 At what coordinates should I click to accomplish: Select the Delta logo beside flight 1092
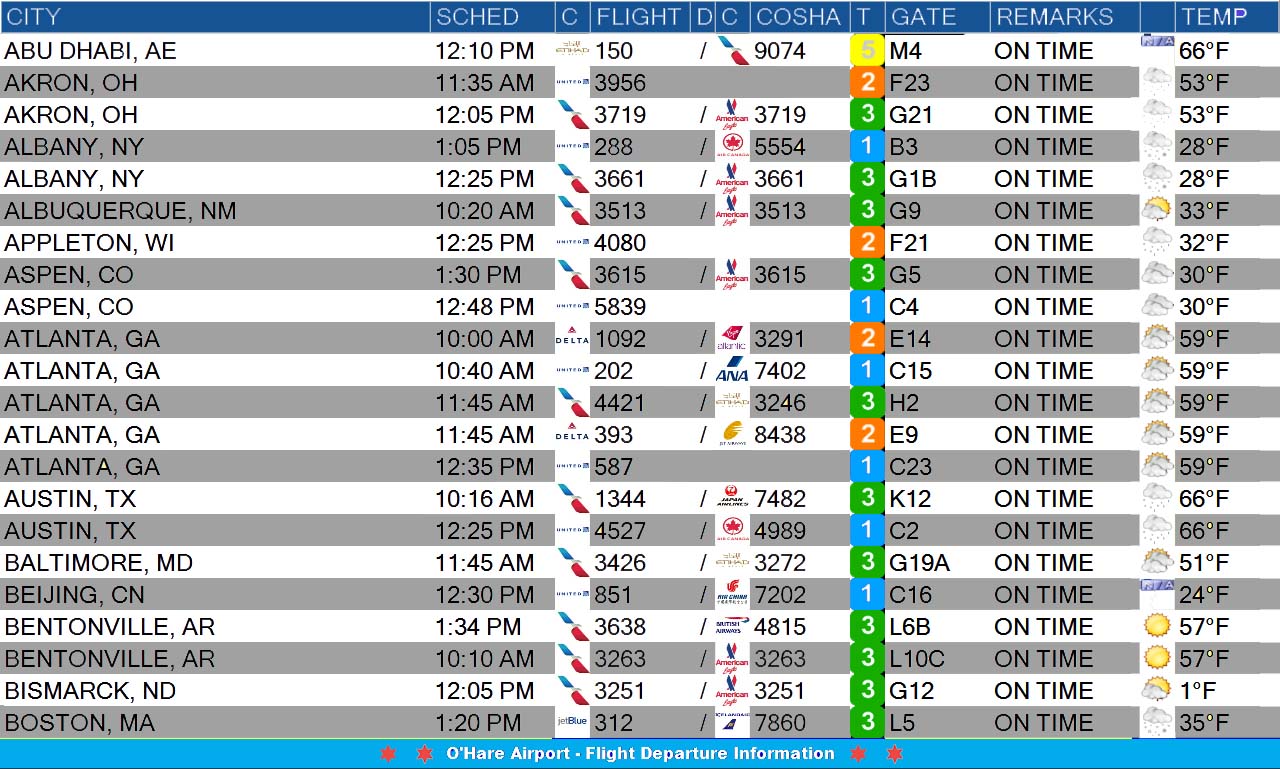click(572, 339)
